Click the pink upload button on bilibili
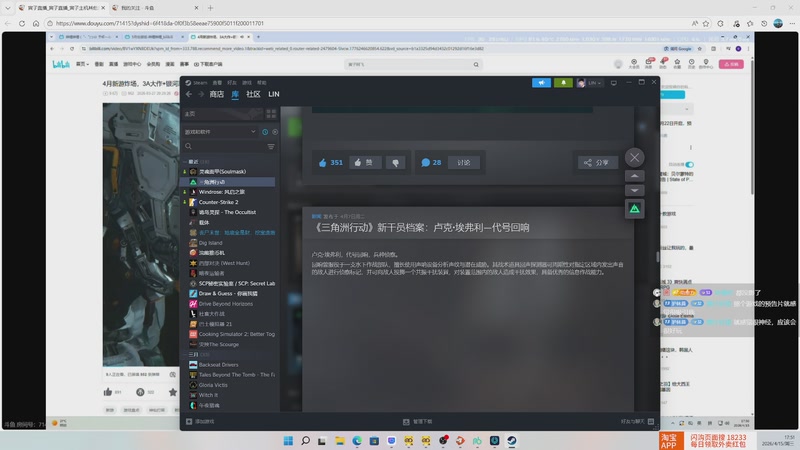 (731, 64)
